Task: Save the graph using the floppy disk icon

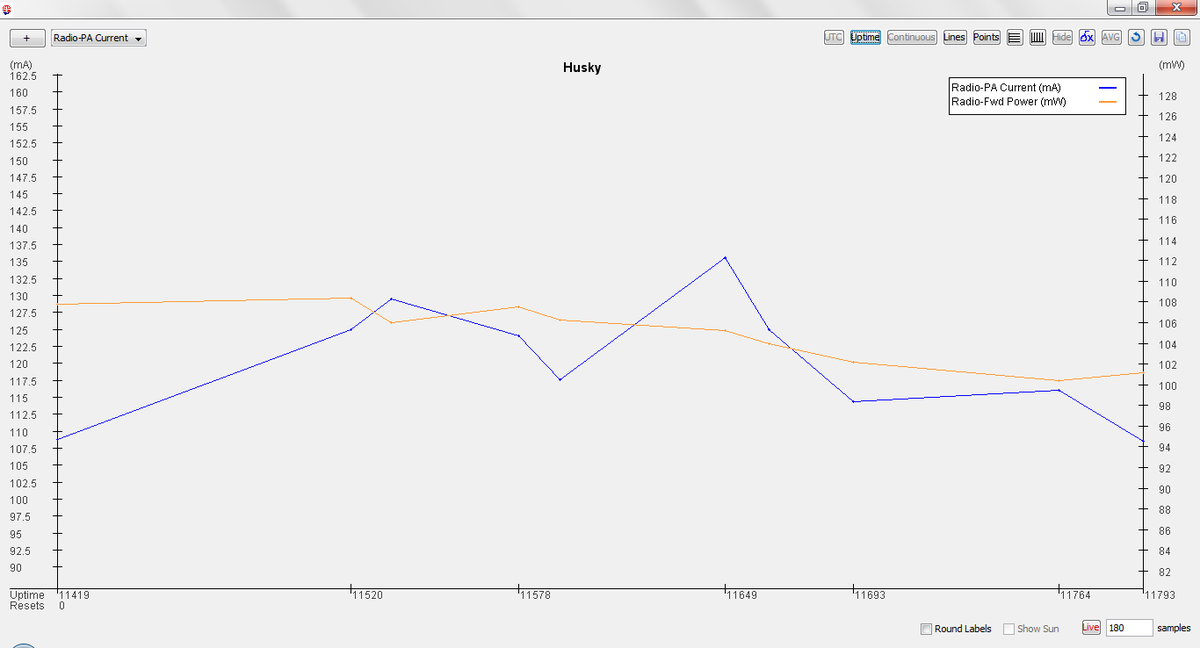Action: click(1160, 37)
